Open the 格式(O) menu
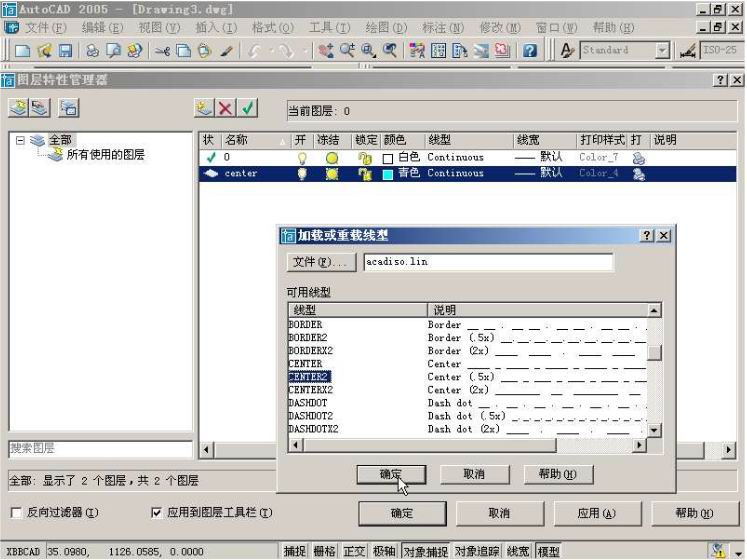 tap(273, 28)
